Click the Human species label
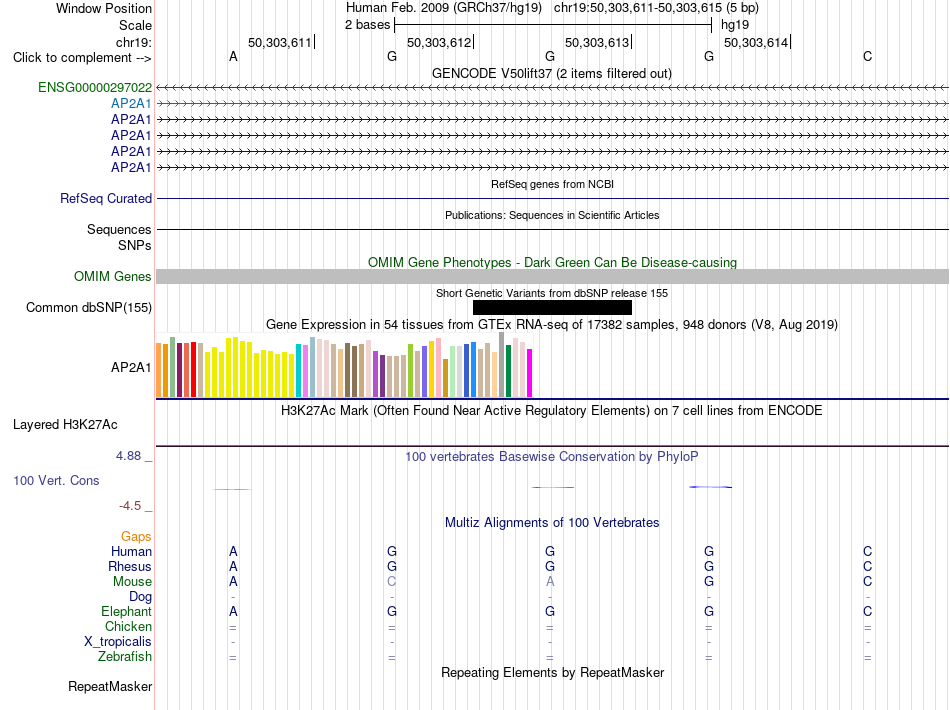The height and width of the screenshot is (710, 950). (131, 552)
